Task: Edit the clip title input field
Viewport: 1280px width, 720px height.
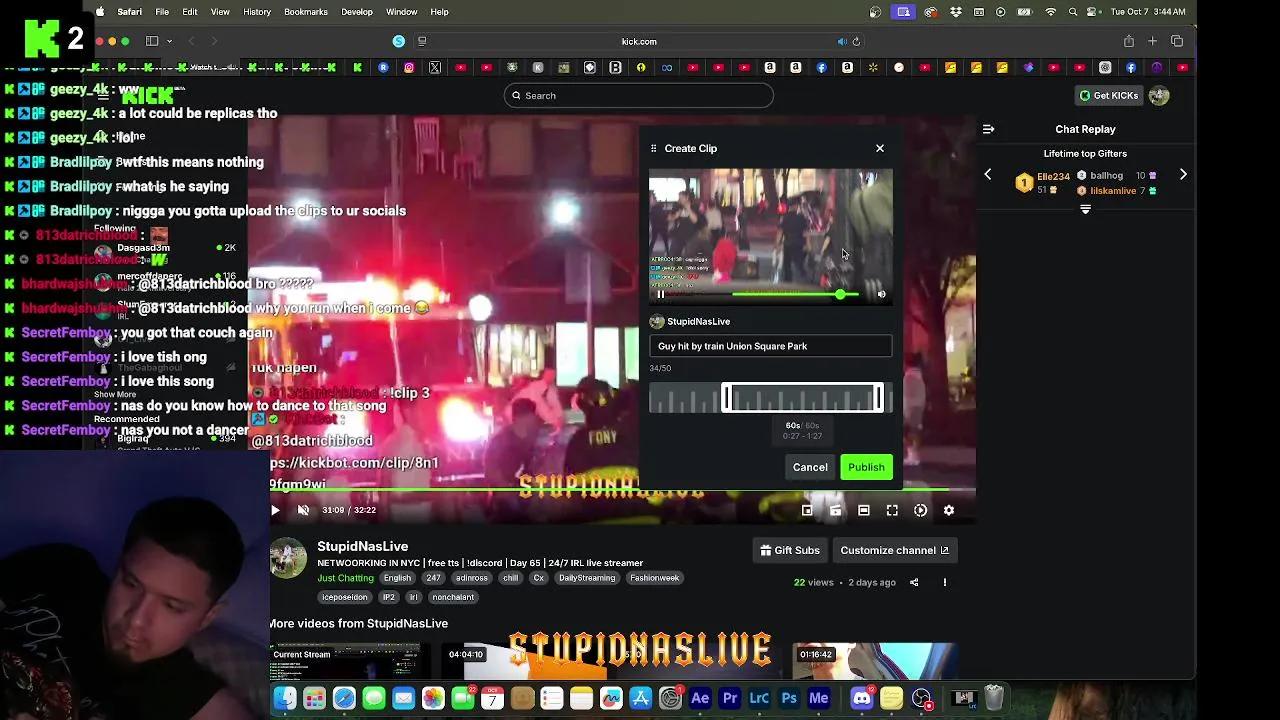Action: point(770,346)
